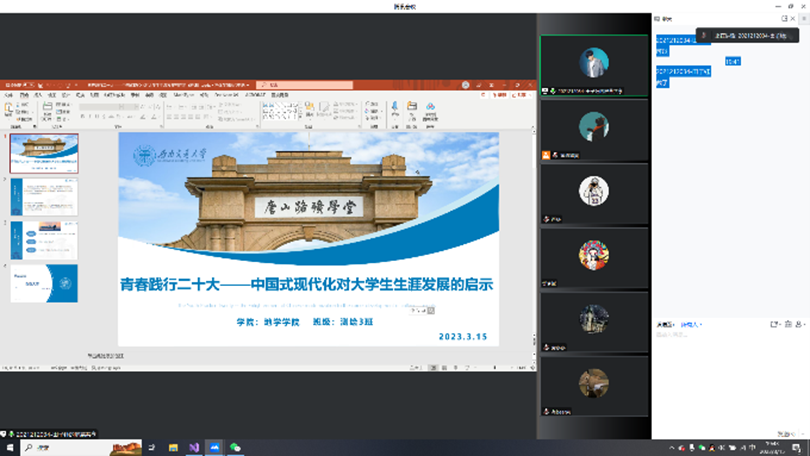Screen dimensions: 810x456
Task: Click the slide title text about 青春践行二十大
Action: coord(307,285)
